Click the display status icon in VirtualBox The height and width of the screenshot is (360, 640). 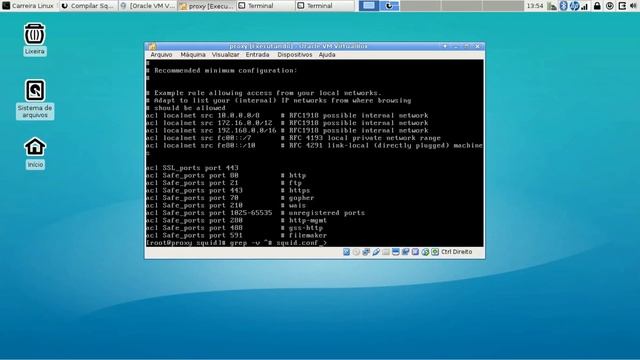[396, 252]
